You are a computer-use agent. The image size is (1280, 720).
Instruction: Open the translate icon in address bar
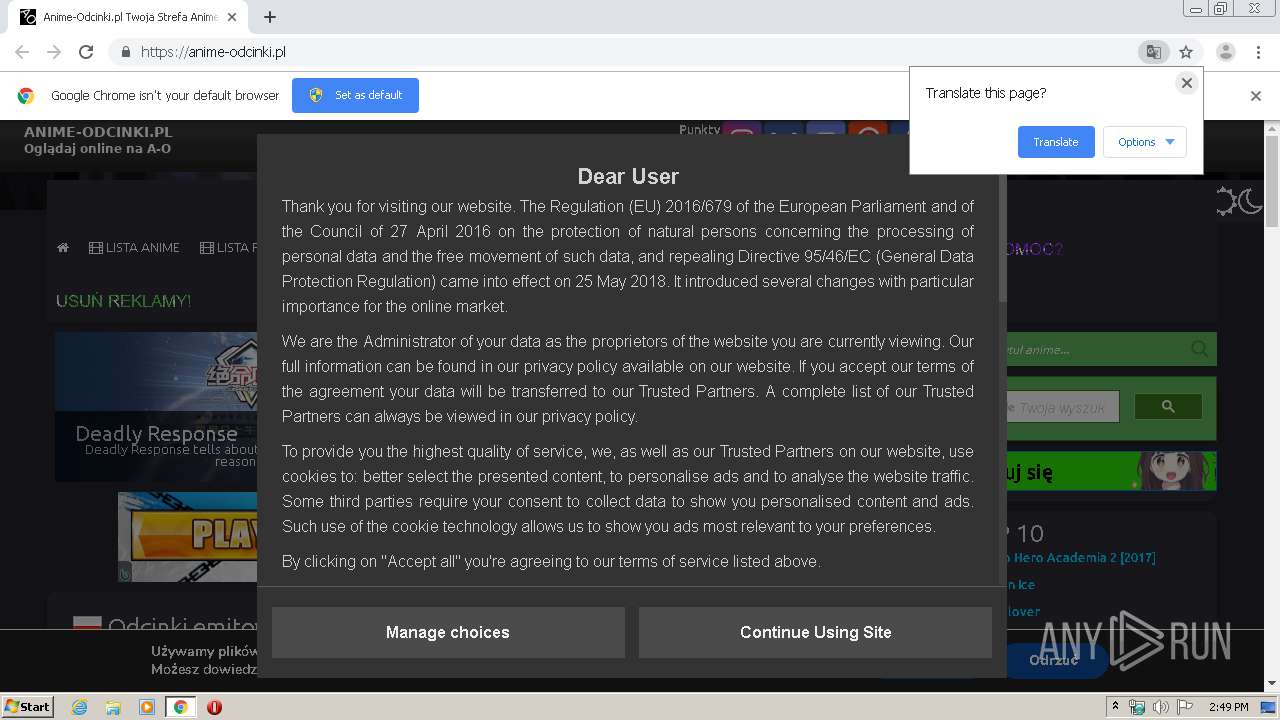pos(1153,52)
